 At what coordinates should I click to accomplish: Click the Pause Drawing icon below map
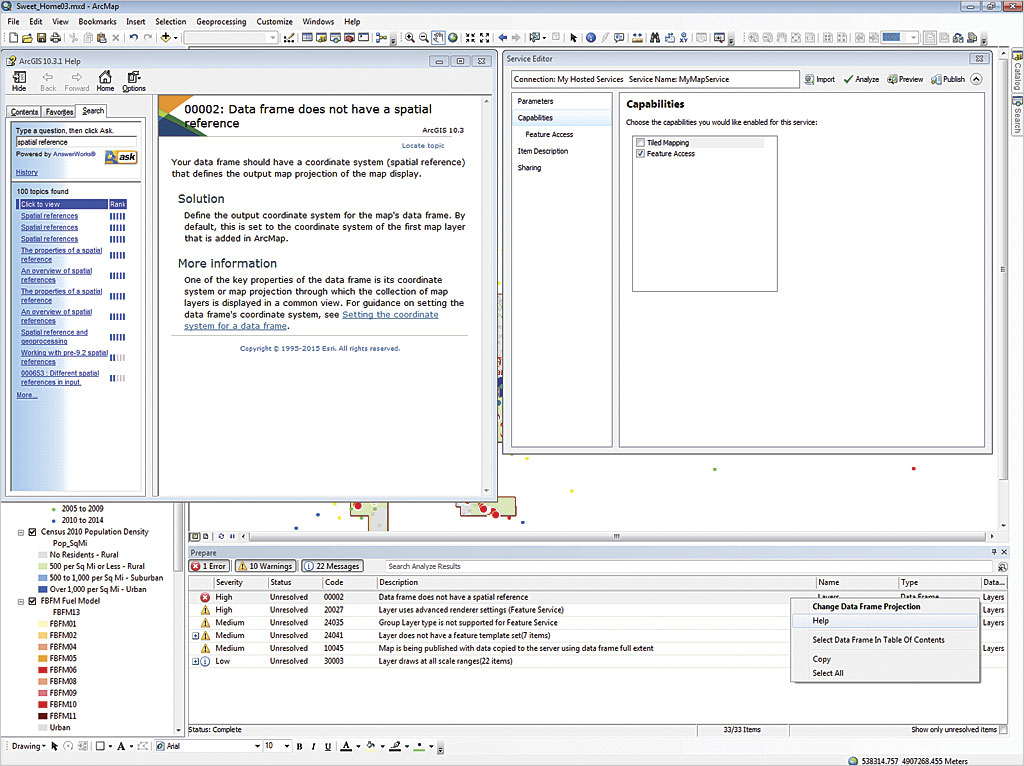pos(232,536)
